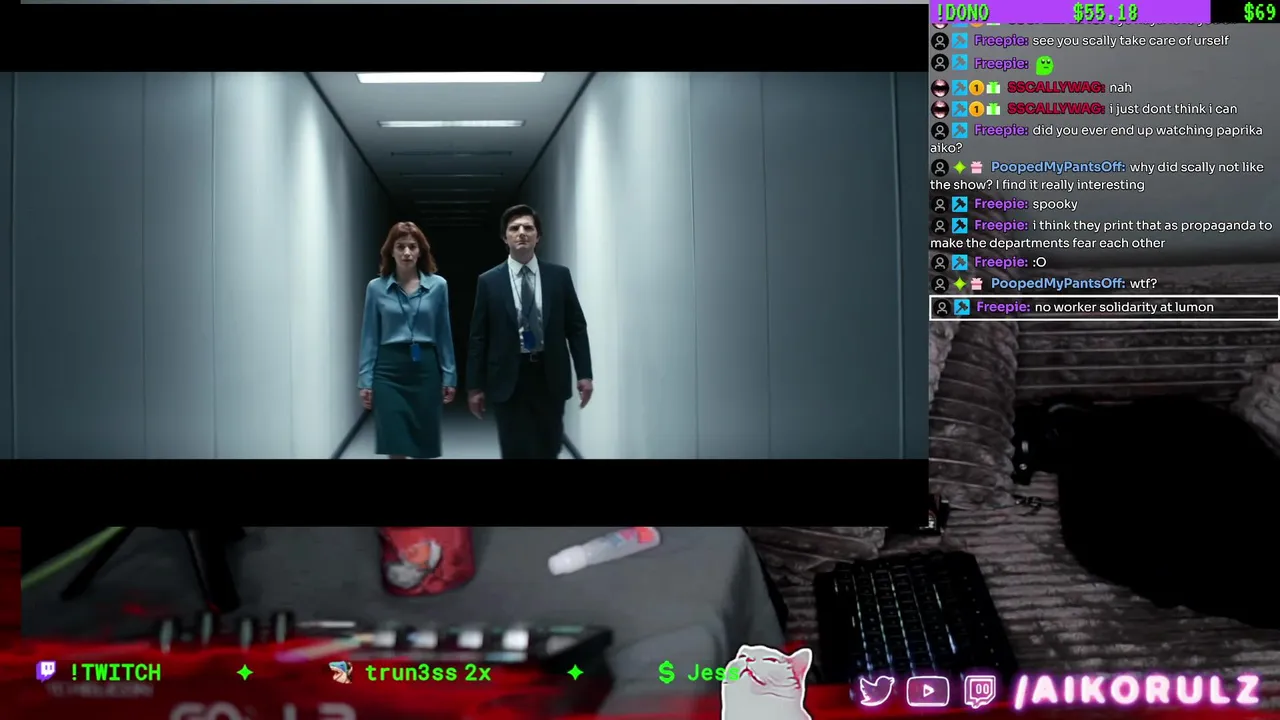The image size is (1280, 720).
Task: Click the hallway video showing two people walking
Action: 464,265
